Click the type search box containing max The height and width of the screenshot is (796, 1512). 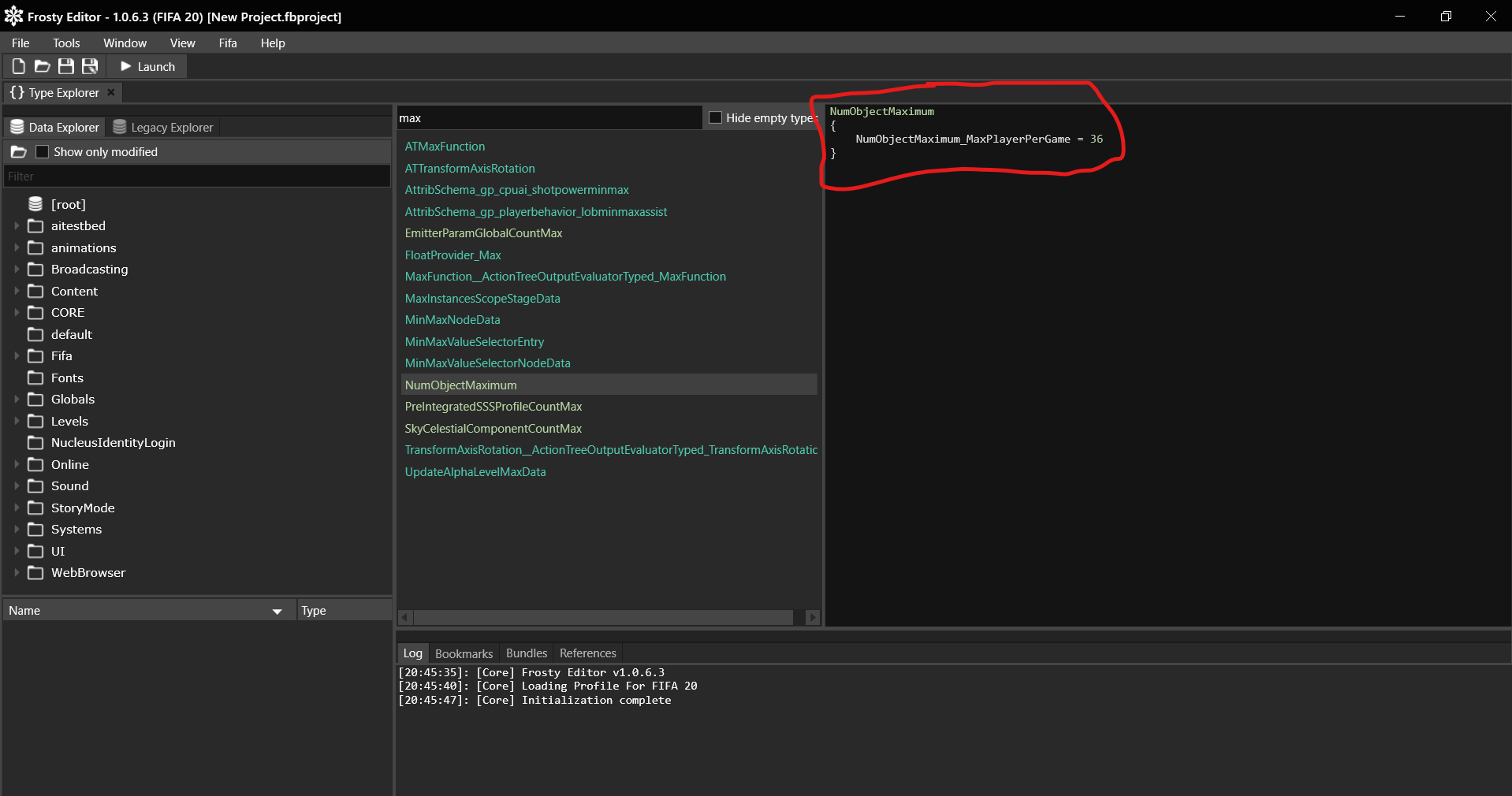click(549, 117)
